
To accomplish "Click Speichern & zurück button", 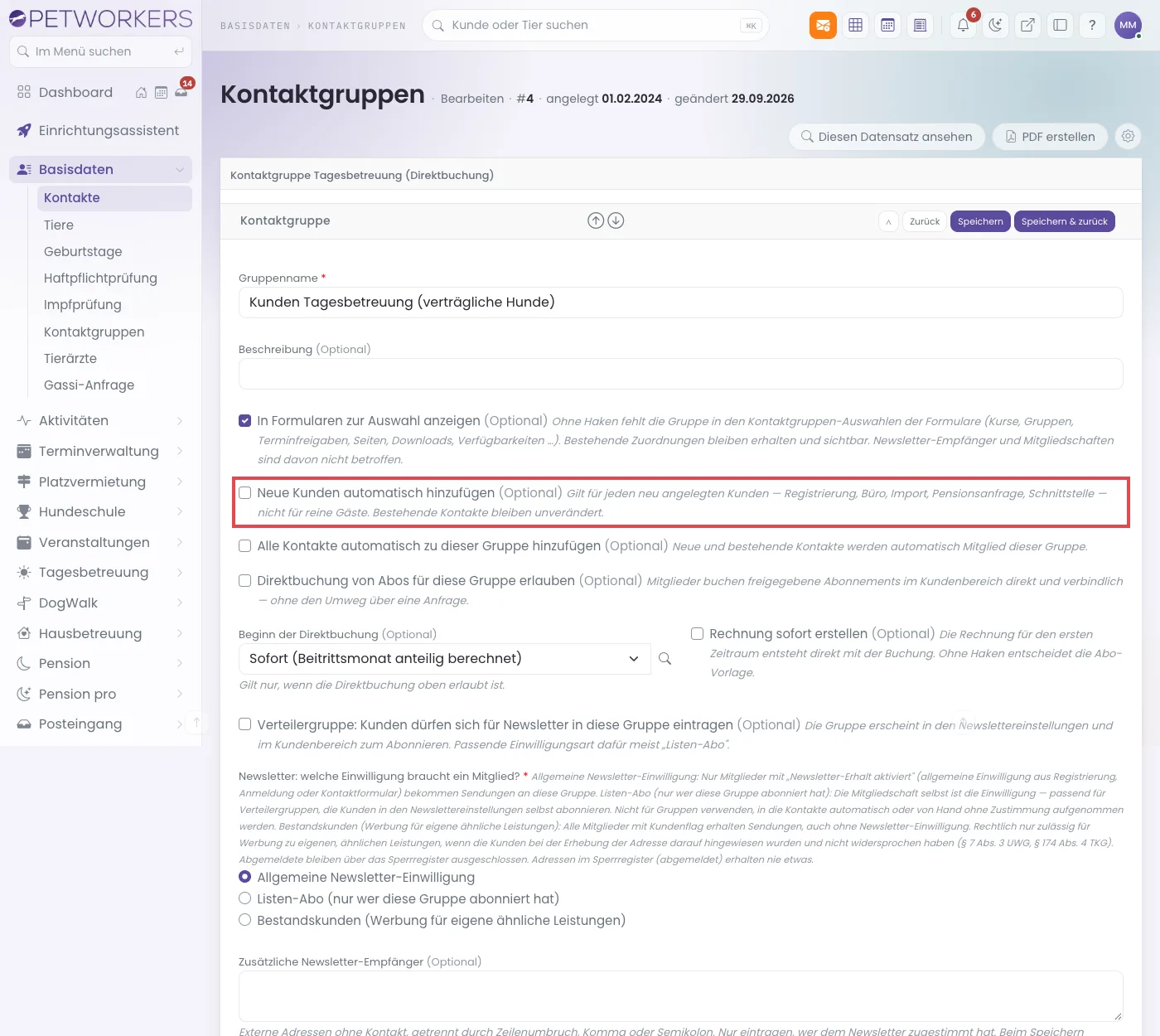I will click(1064, 221).
